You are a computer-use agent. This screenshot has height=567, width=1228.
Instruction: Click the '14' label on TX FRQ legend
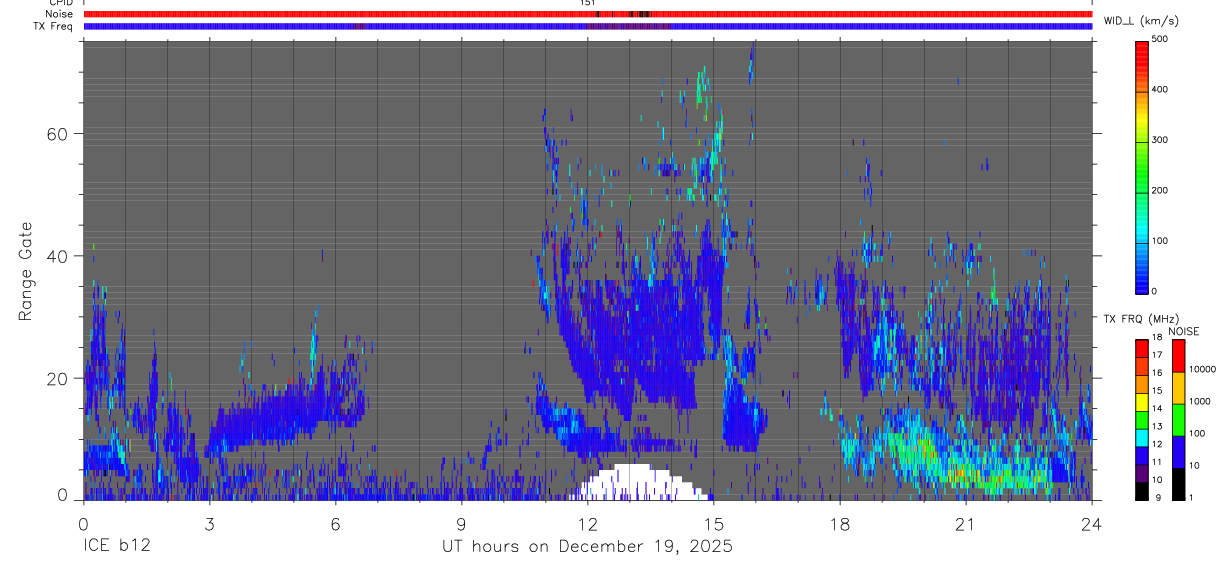[1157, 409]
